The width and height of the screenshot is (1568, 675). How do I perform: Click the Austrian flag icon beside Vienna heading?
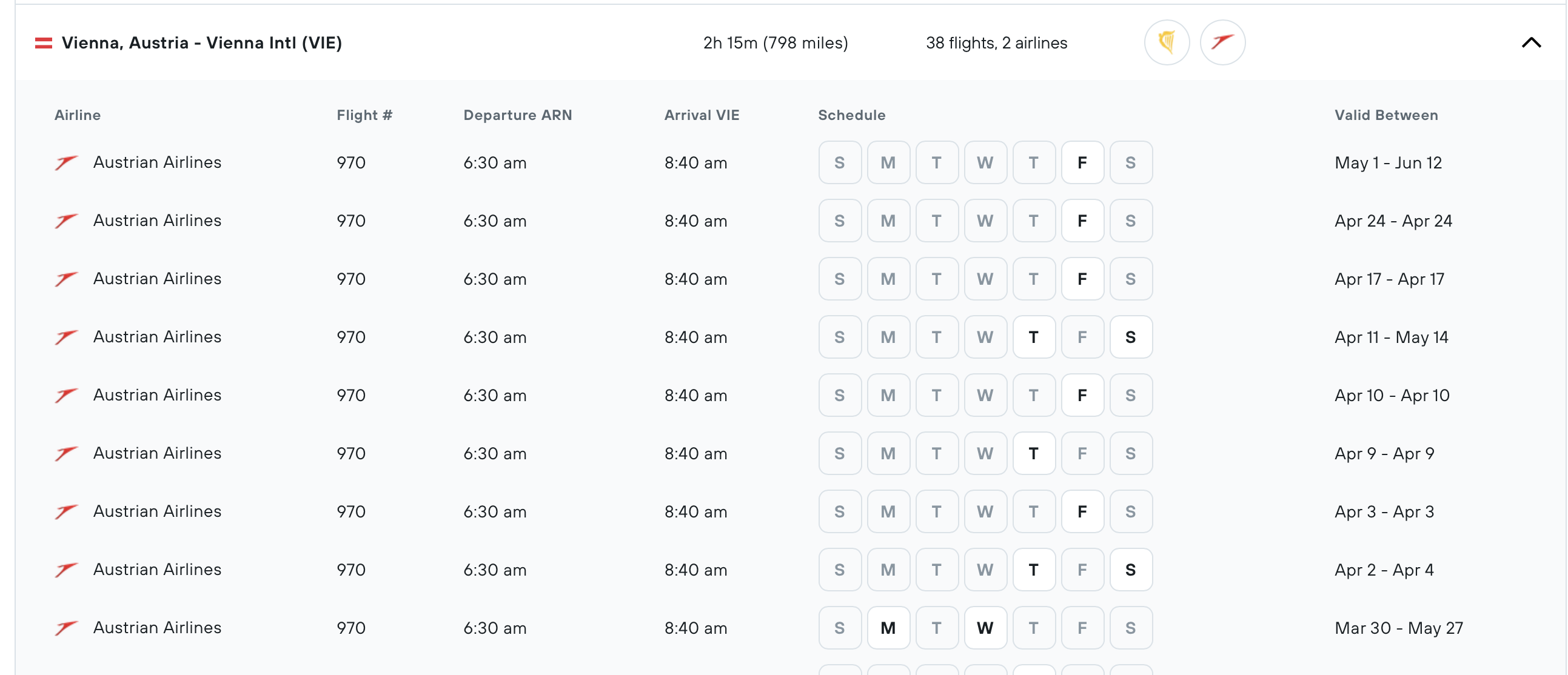[42, 42]
